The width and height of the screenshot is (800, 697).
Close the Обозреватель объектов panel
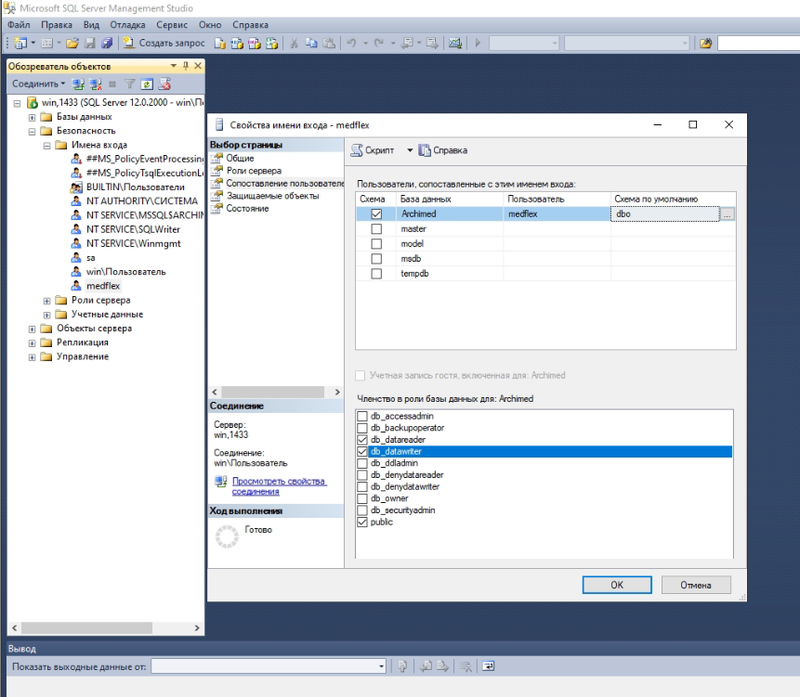pos(198,66)
